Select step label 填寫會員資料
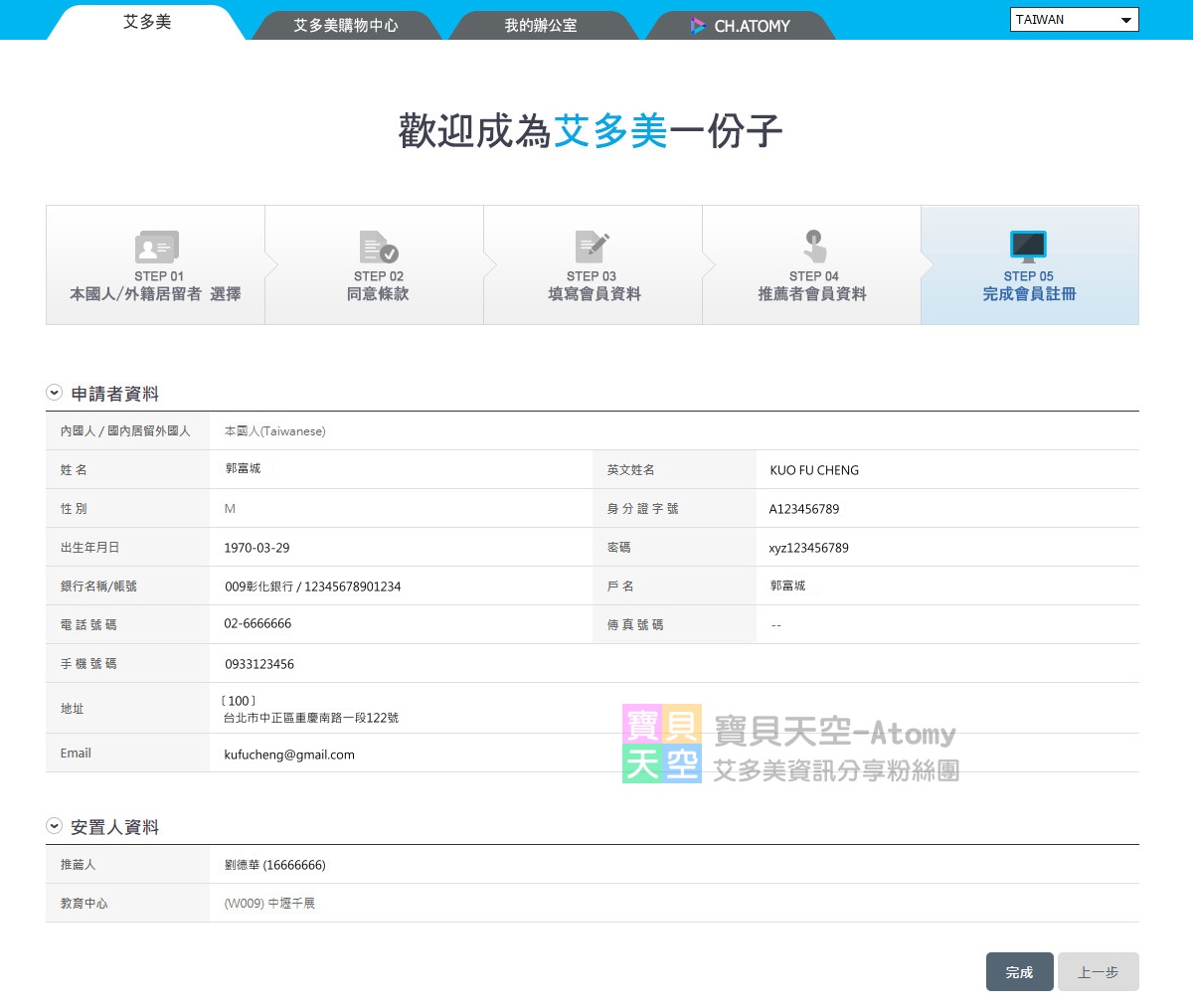This screenshot has width=1193, height=1008. 595,294
